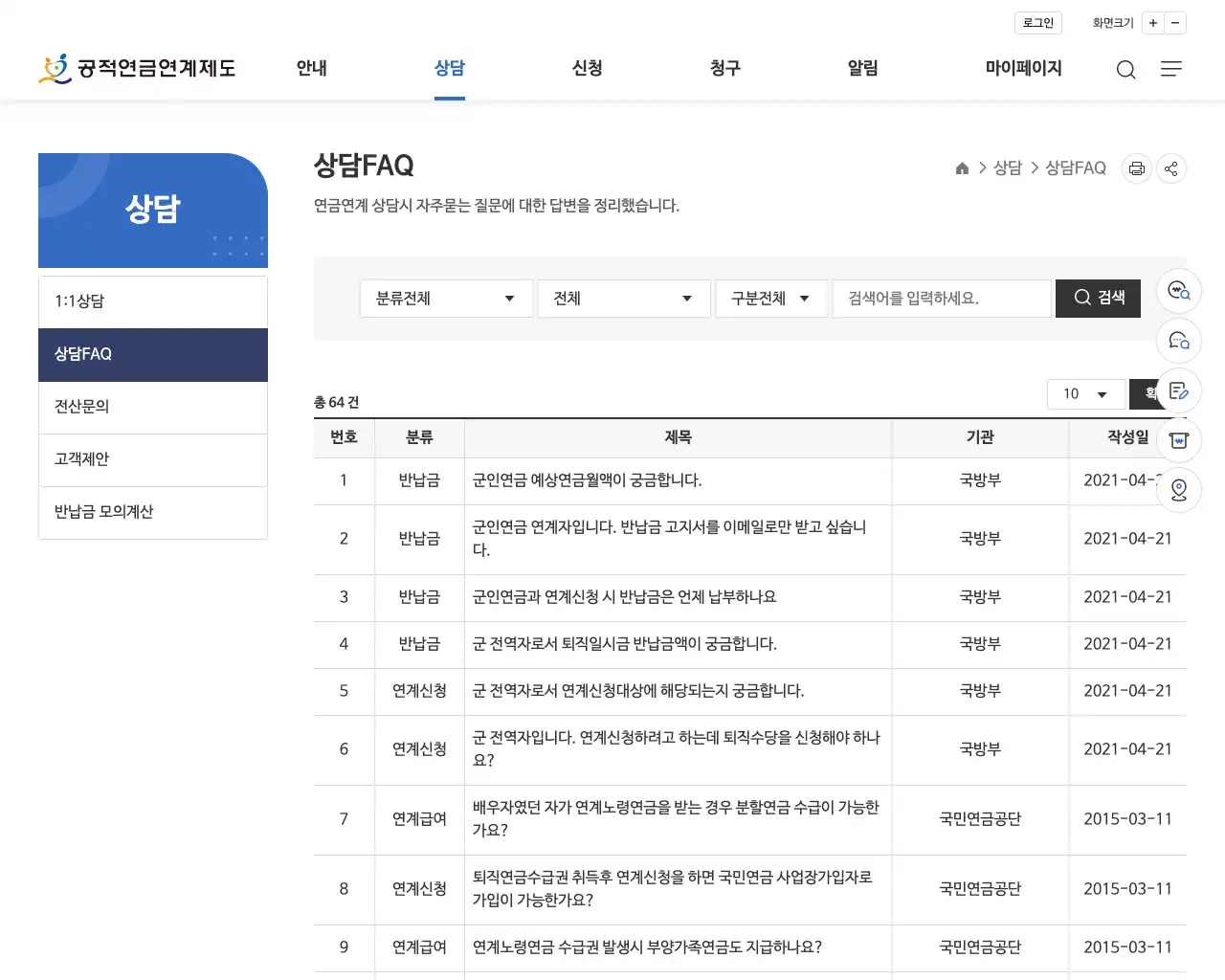Screen dimensions: 1225x980
Task: Change results per page from 10
Action: pyautogui.click(x=1086, y=393)
